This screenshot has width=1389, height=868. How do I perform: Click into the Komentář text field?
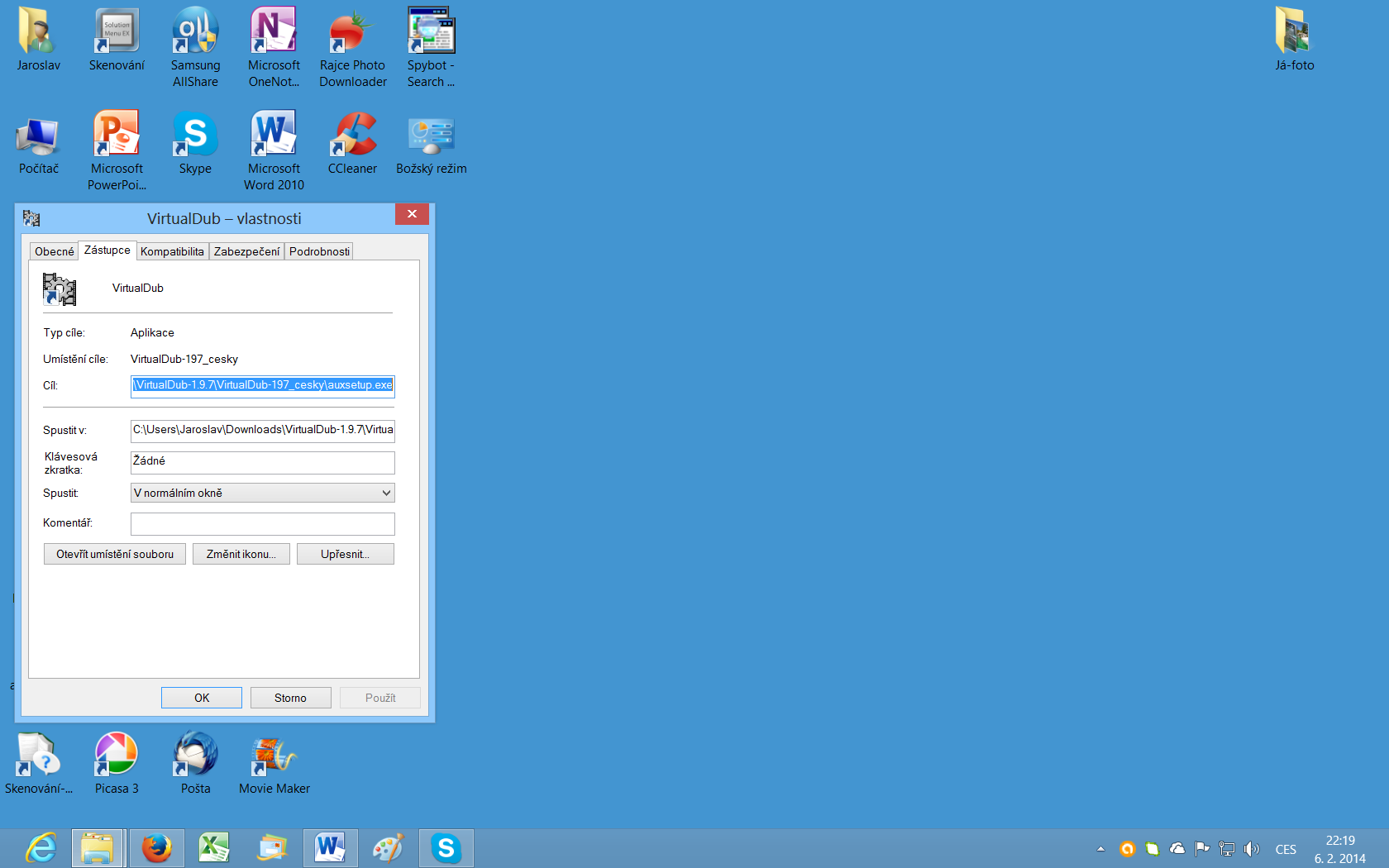pos(262,523)
